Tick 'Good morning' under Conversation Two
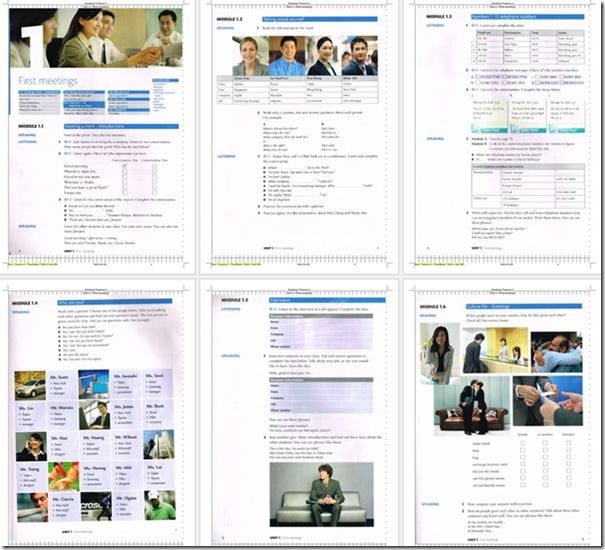The width and height of the screenshot is (605, 550). [x=154, y=166]
